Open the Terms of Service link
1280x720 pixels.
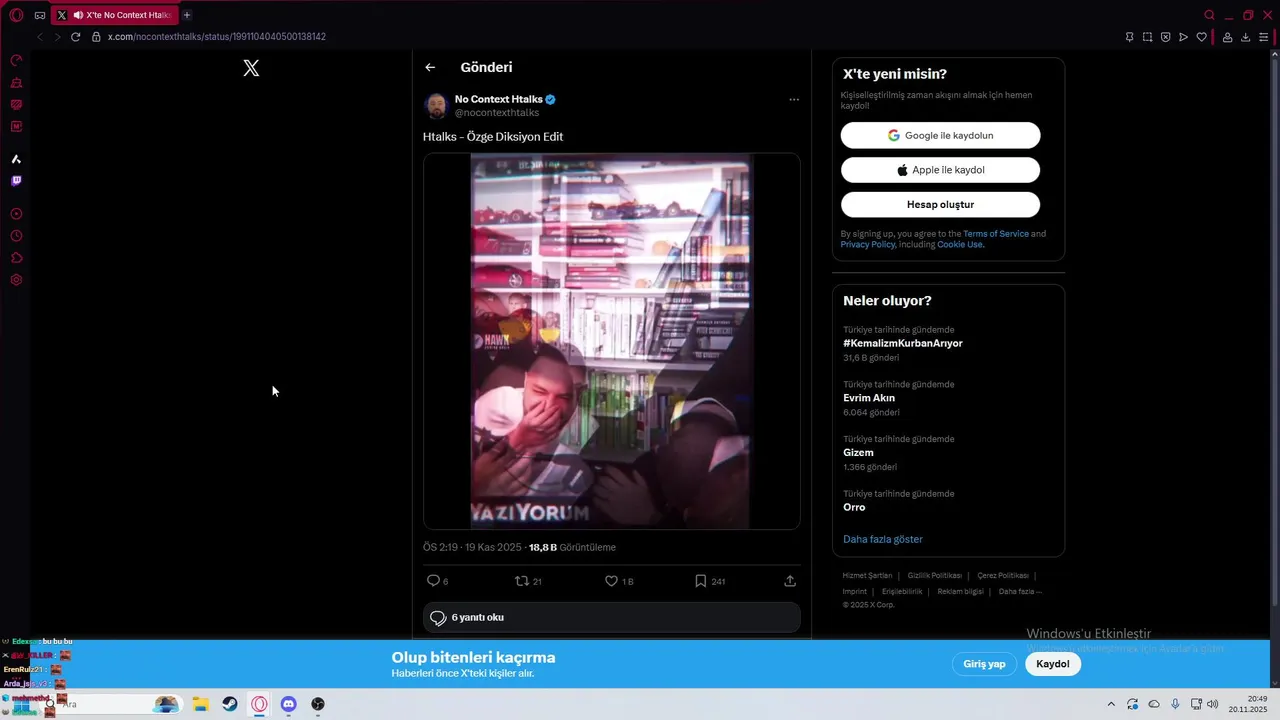(x=996, y=234)
